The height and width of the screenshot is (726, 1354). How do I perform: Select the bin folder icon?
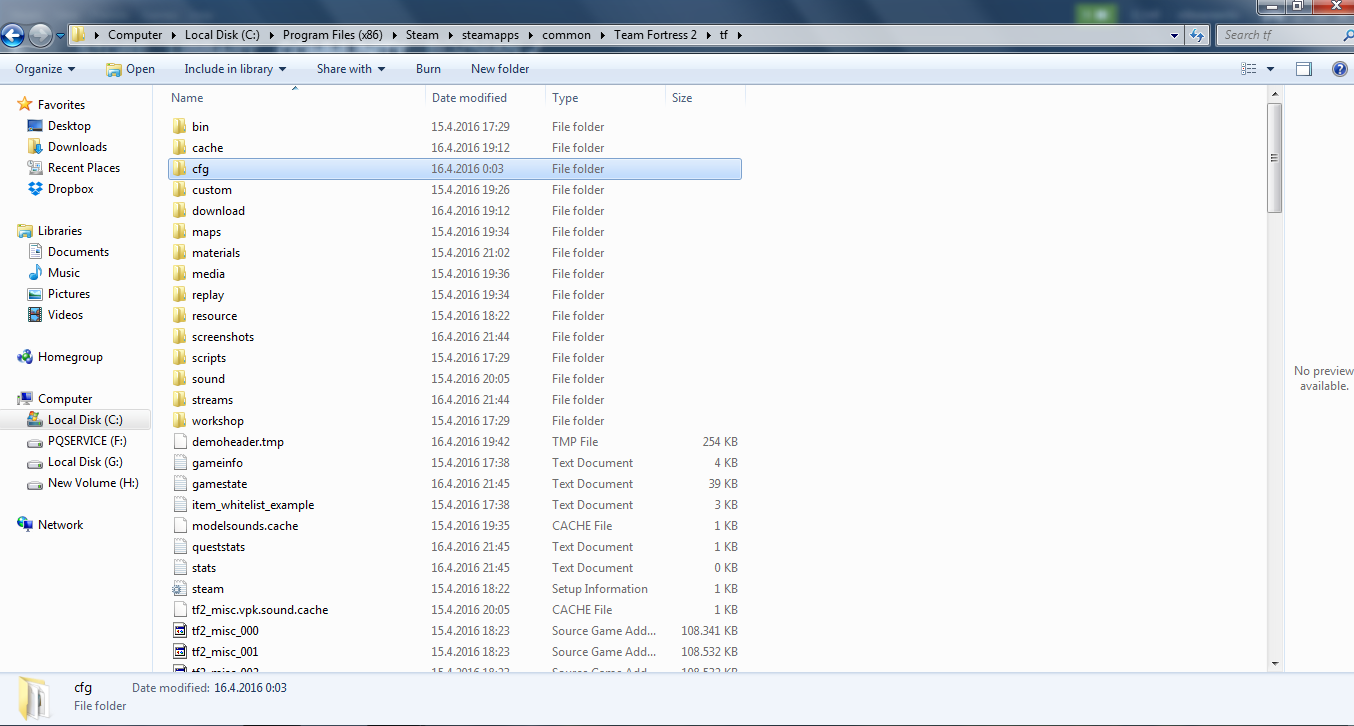179,127
